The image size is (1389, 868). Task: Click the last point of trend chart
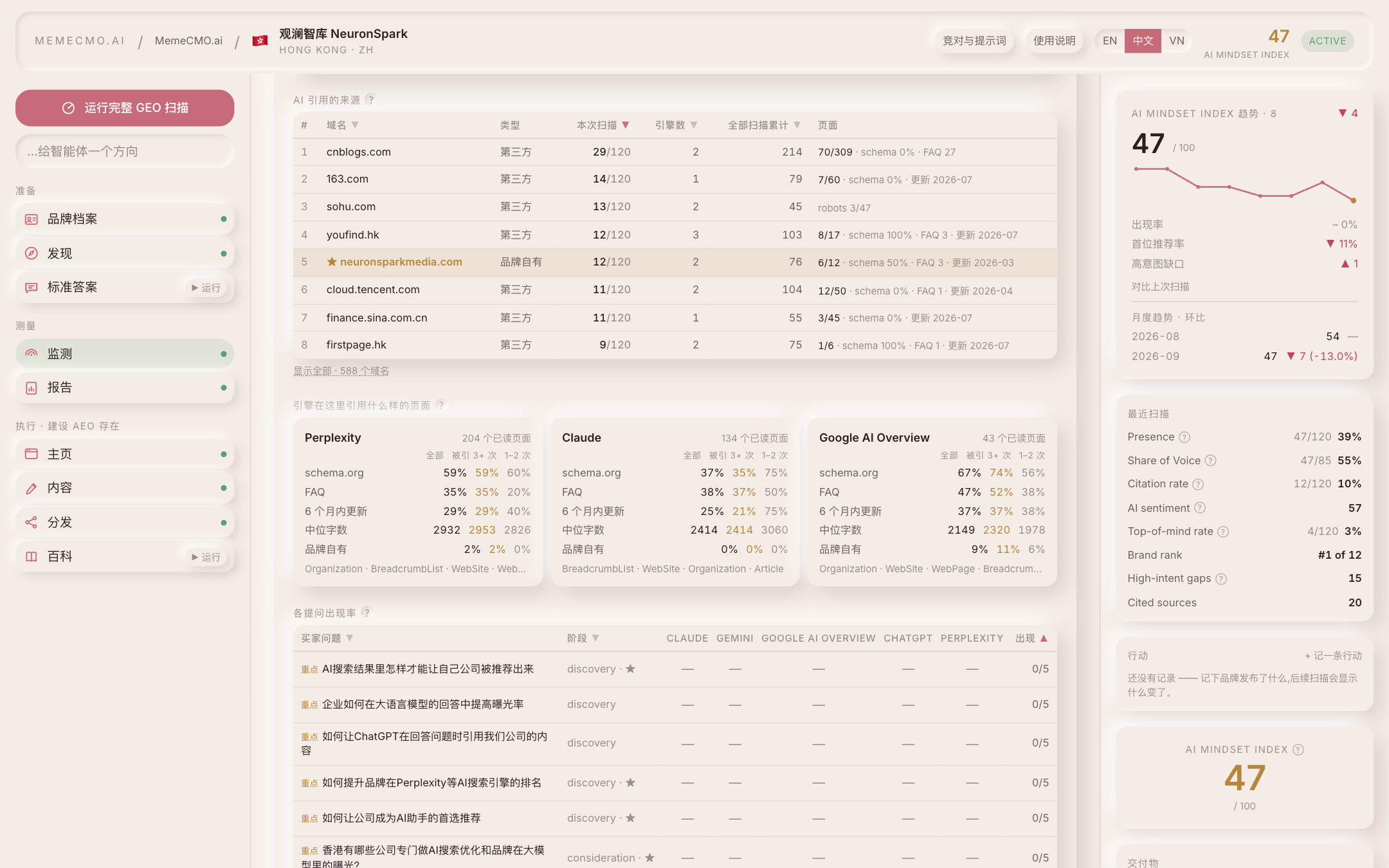1354,201
